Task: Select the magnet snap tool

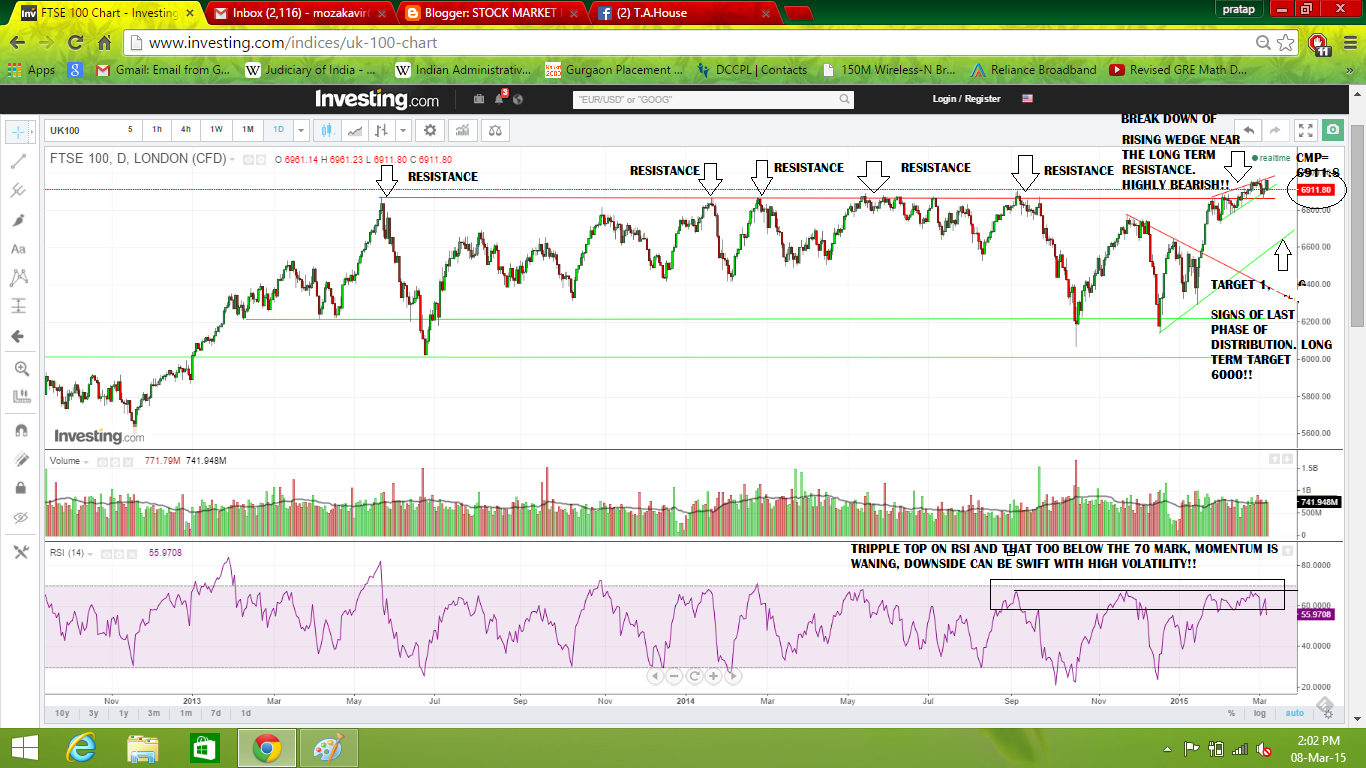Action: pyautogui.click(x=20, y=430)
